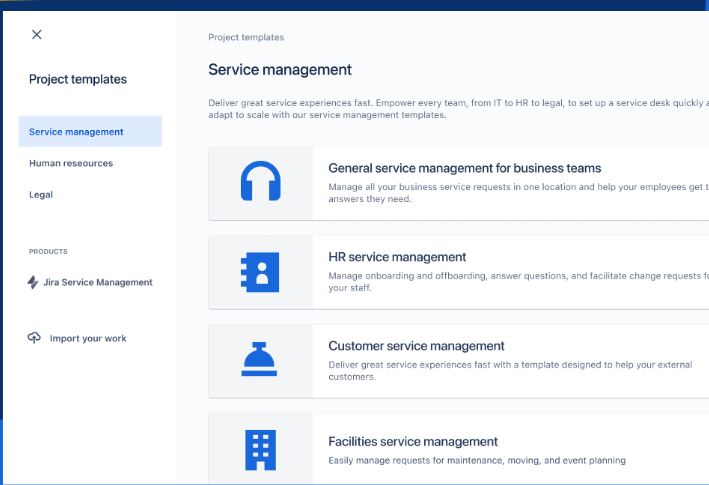Viewport: 709px width, 485px height.
Task: Click the Facilities building icon
Action: tap(260, 450)
